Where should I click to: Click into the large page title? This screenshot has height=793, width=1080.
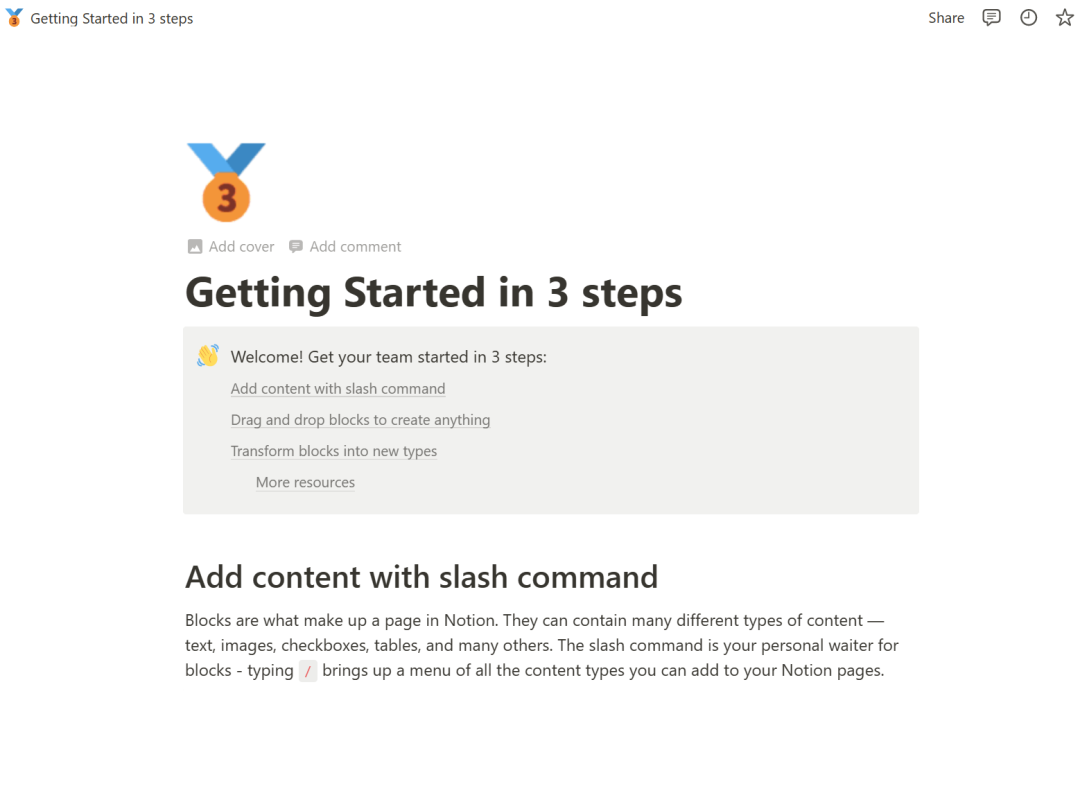tap(434, 293)
